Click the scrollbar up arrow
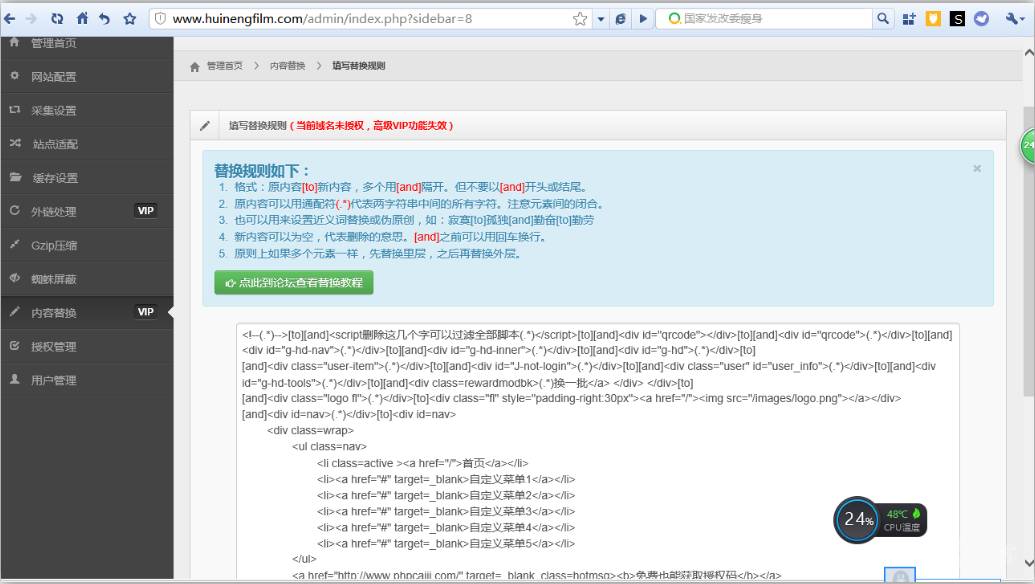Image resolution: width=1035 pixels, height=584 pixels. [x=1028, y=51]
